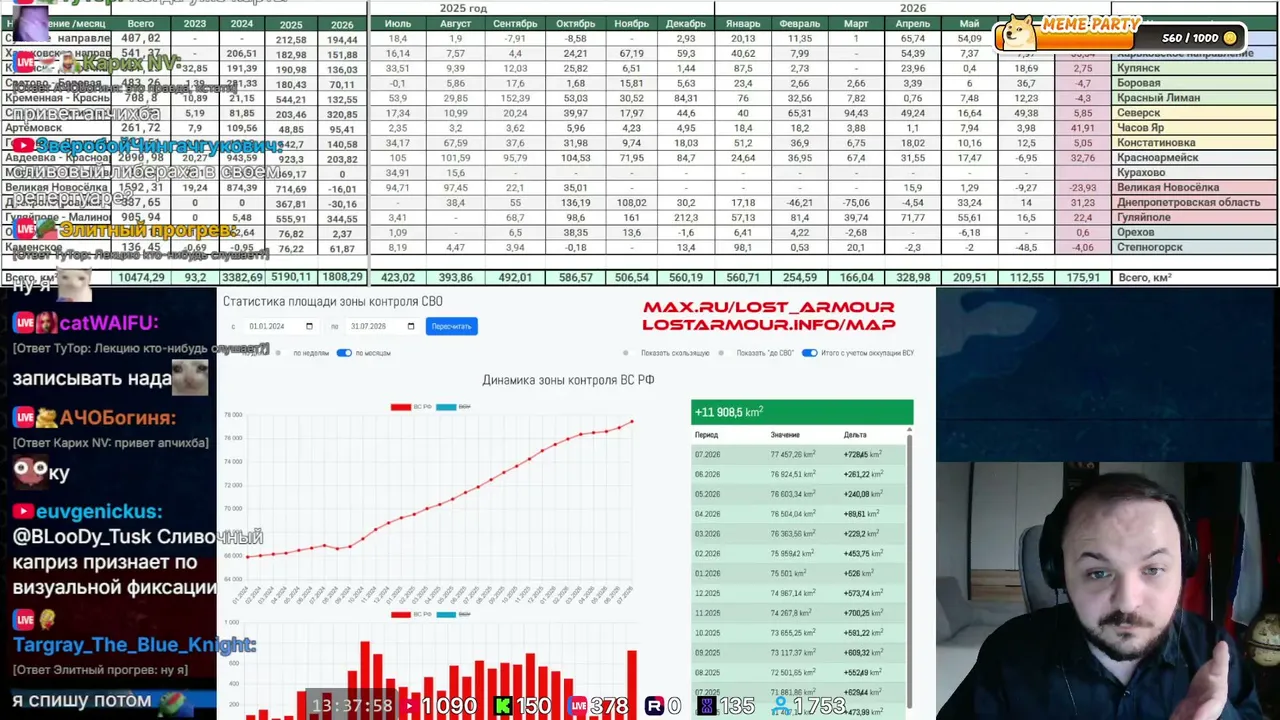Click the green +11 908,5 km² total banner

[x=802, y=412]
